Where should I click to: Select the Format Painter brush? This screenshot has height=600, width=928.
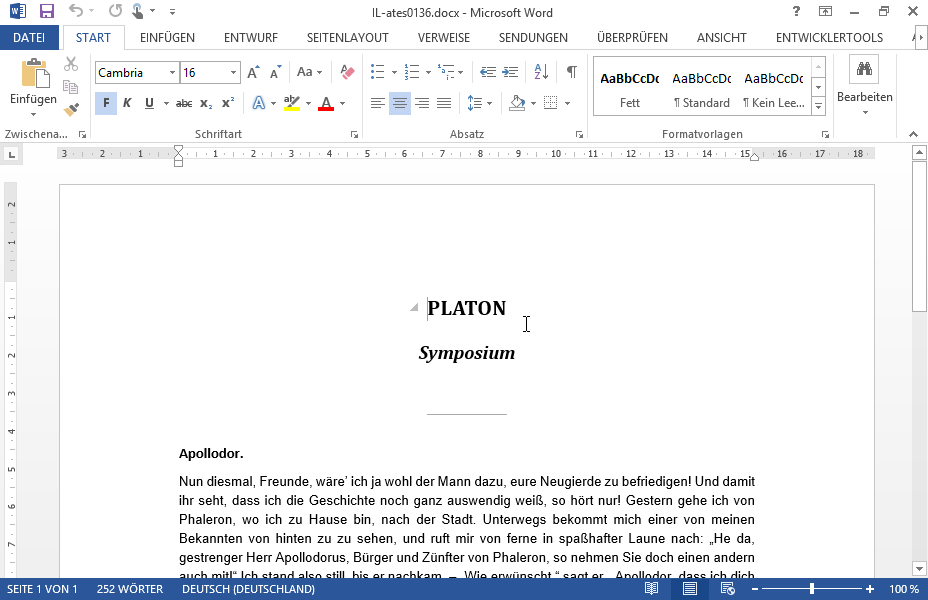(x=71, y=109)
